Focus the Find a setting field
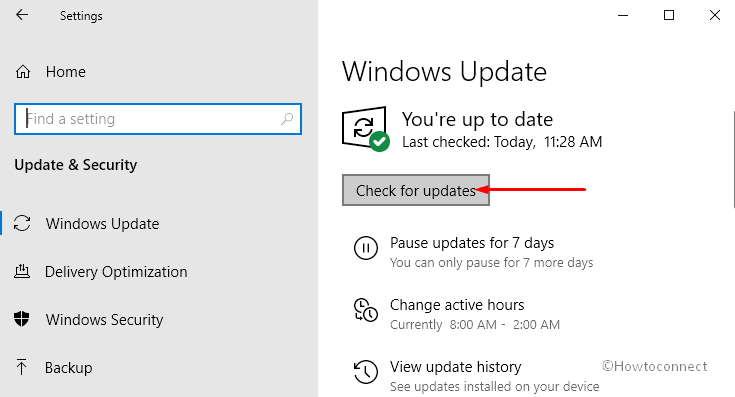 point(158,119)
